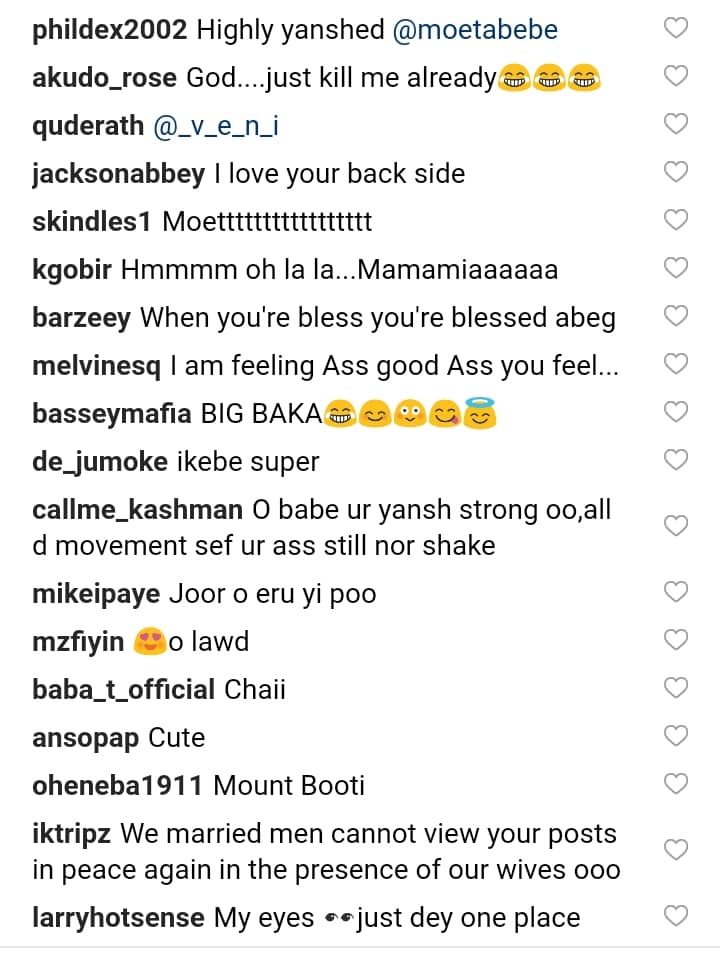Toggle like on callme_kashman's comment
This screenshot has width=720, height=957.
(676, 526)
